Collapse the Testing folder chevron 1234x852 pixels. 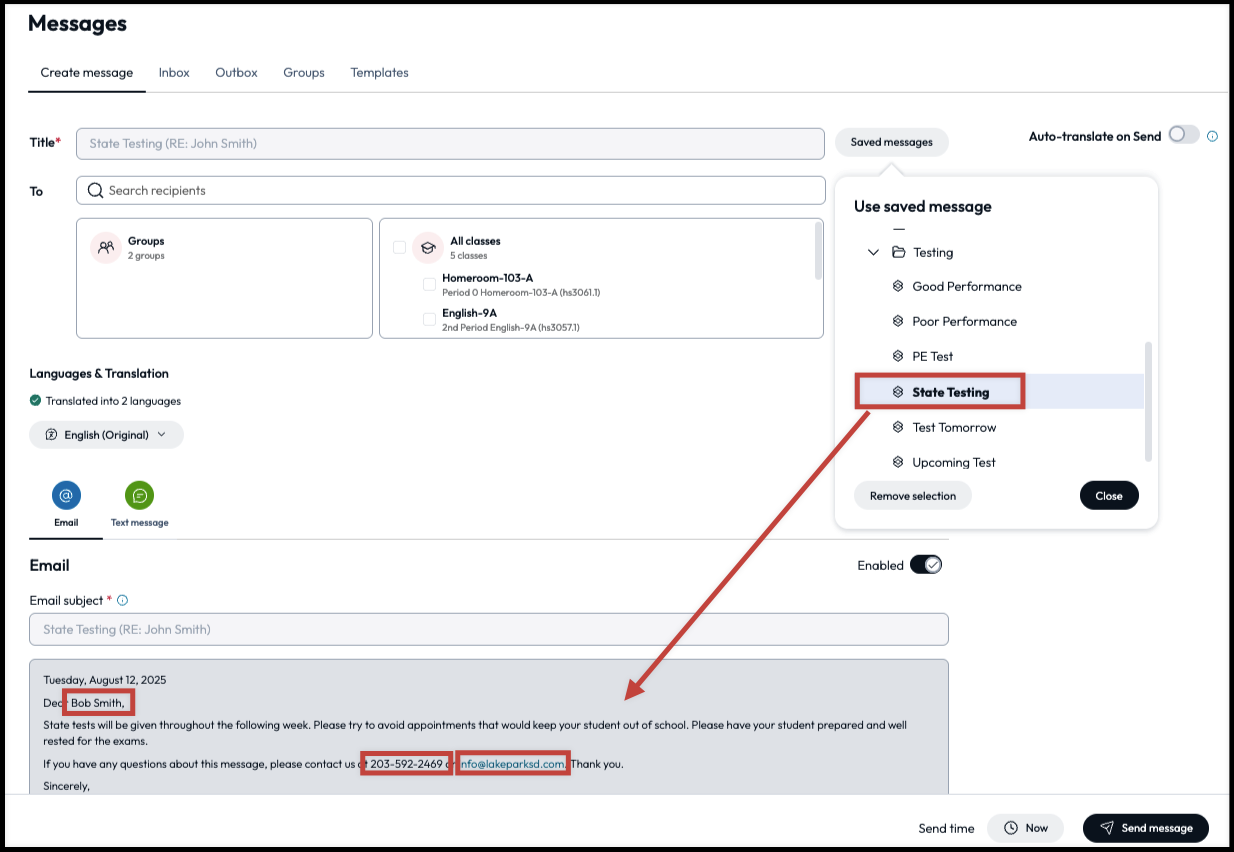[873, 252]
